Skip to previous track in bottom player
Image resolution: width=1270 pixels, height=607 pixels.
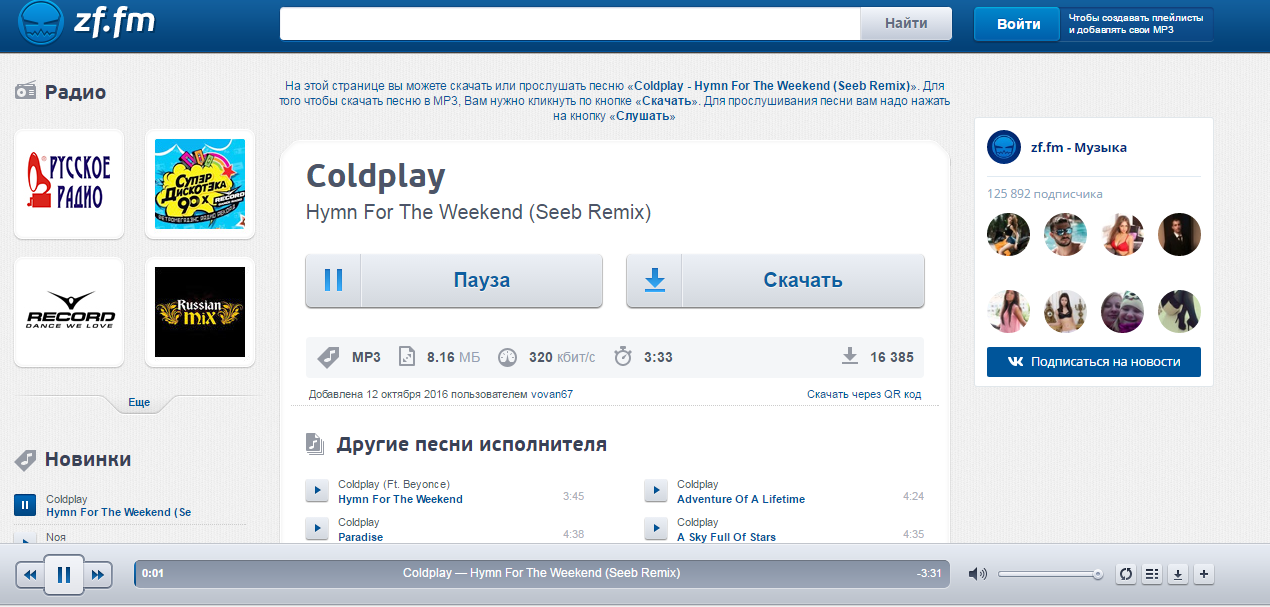(x=30, y=574)
